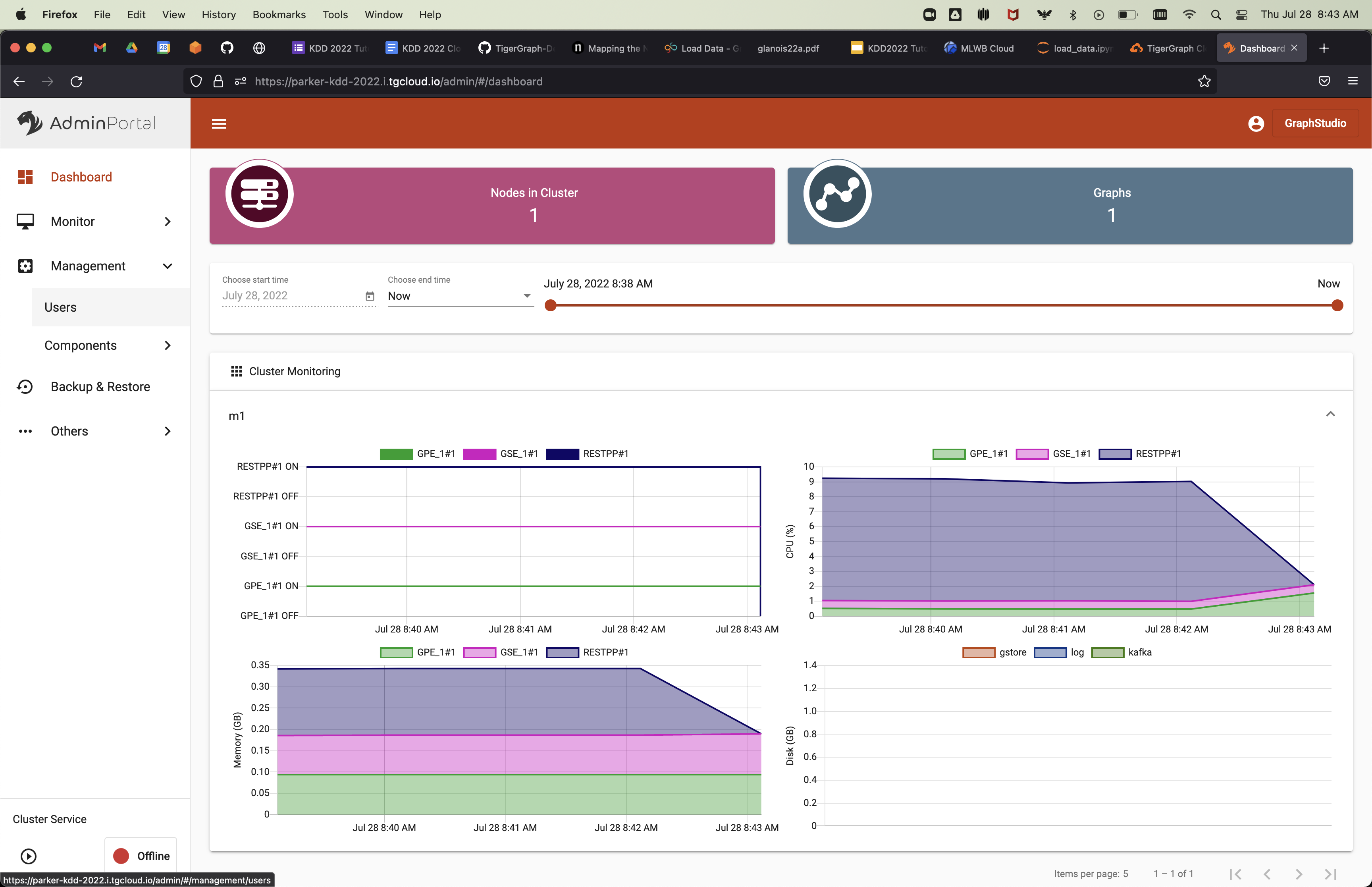Open the Bookmarks menu in menu bar
The image size is (1372, 887).
coord(279,14)
